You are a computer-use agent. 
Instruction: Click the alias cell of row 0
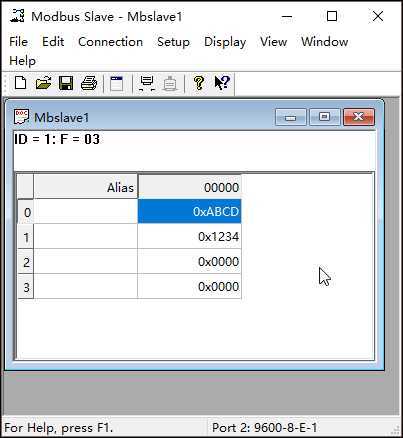(86, 211)
